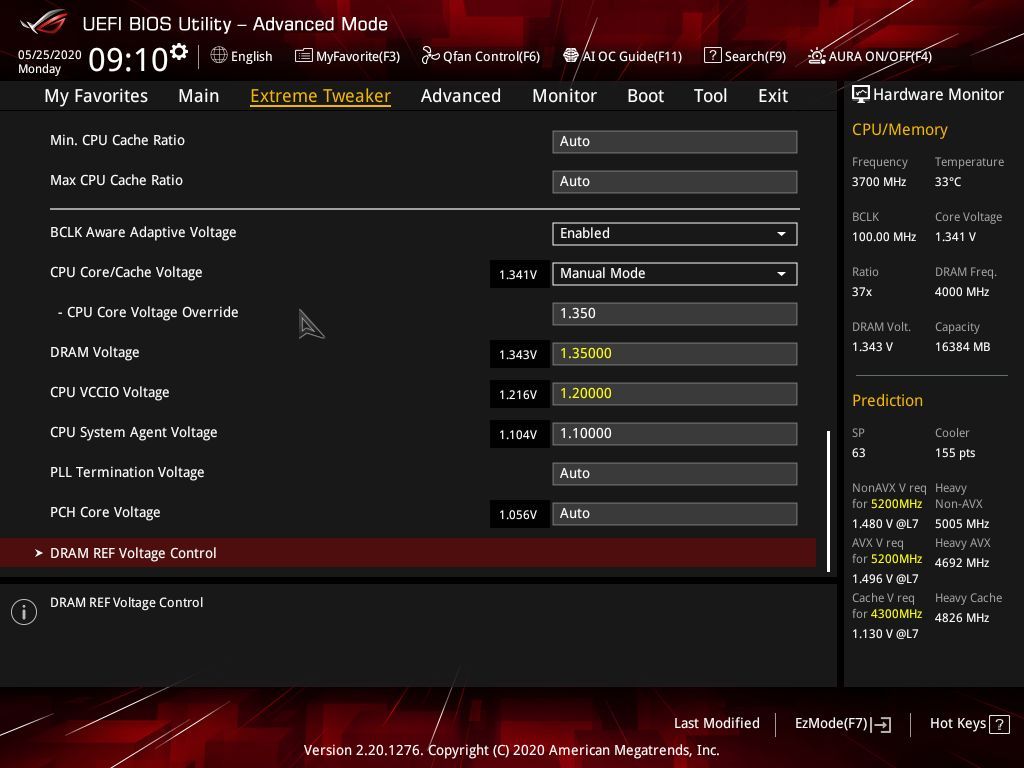
Task: Click the 1.341V CPU Core/Cache readout
Action: 519,274
